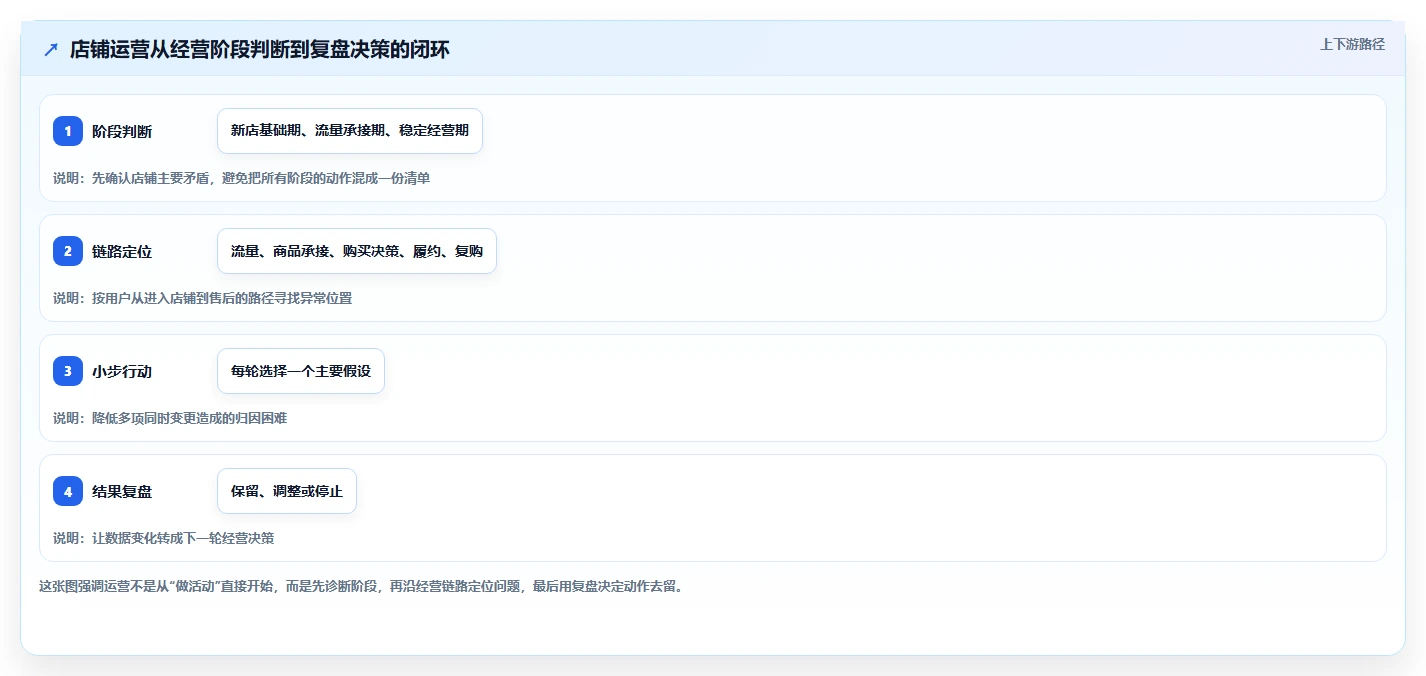This screenshot has width=1426, height=676.
Task: Click the title 店铺运营从经营阶段判断到复盘决策的闭环
Action: (x=260, y=49)
